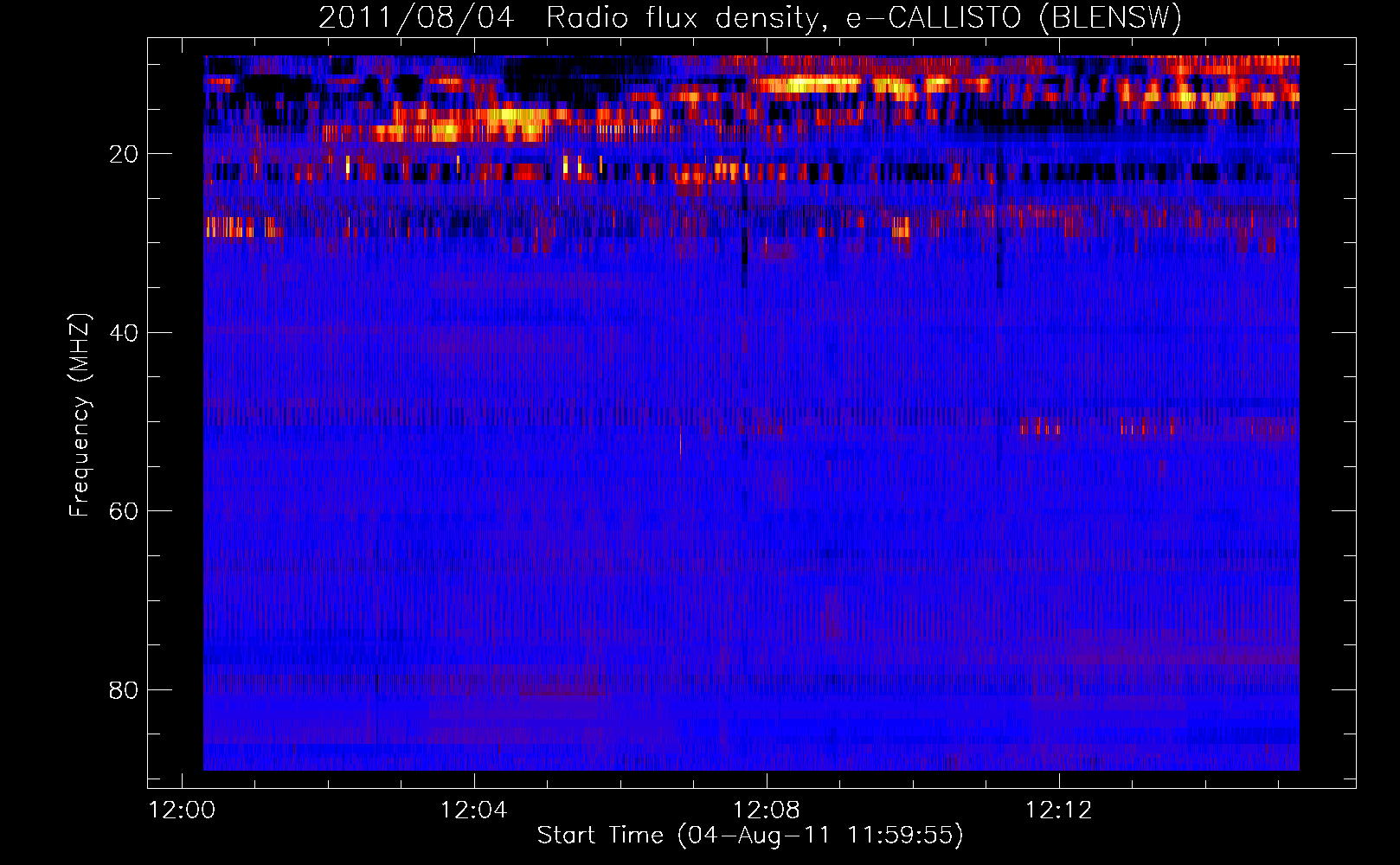The height and width of the screenshot is (865, 1400).
Task: Click the 12:00 time tick label
Action: point(182,811)
